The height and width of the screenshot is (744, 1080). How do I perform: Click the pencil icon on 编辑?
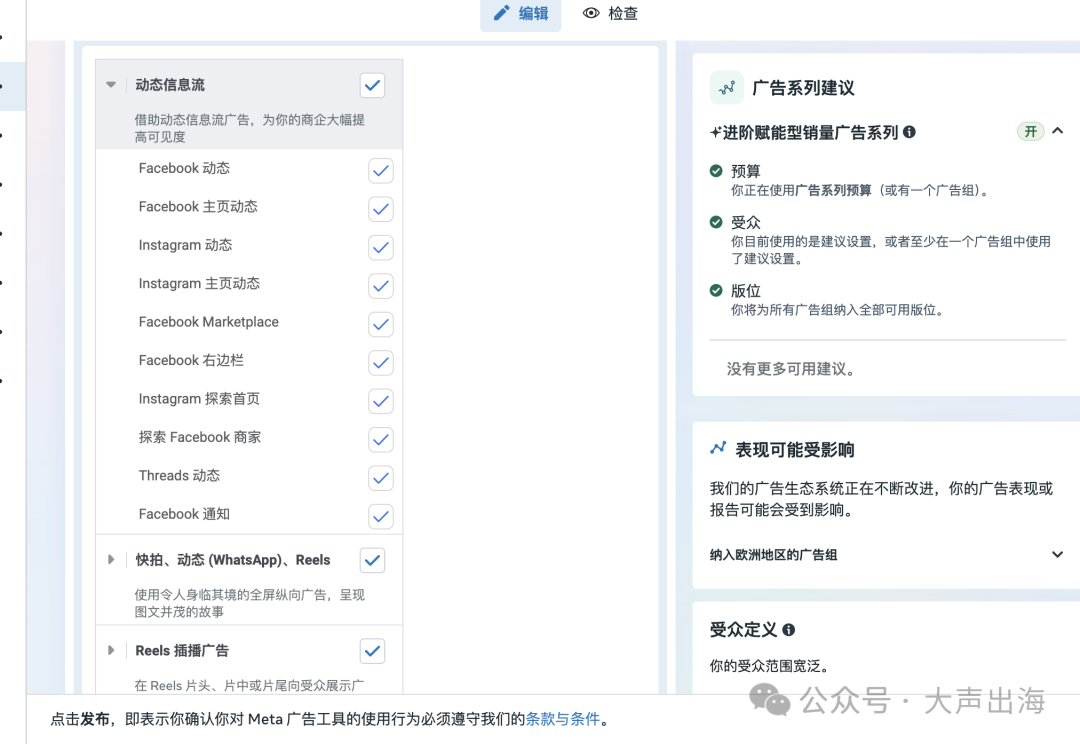502,12
